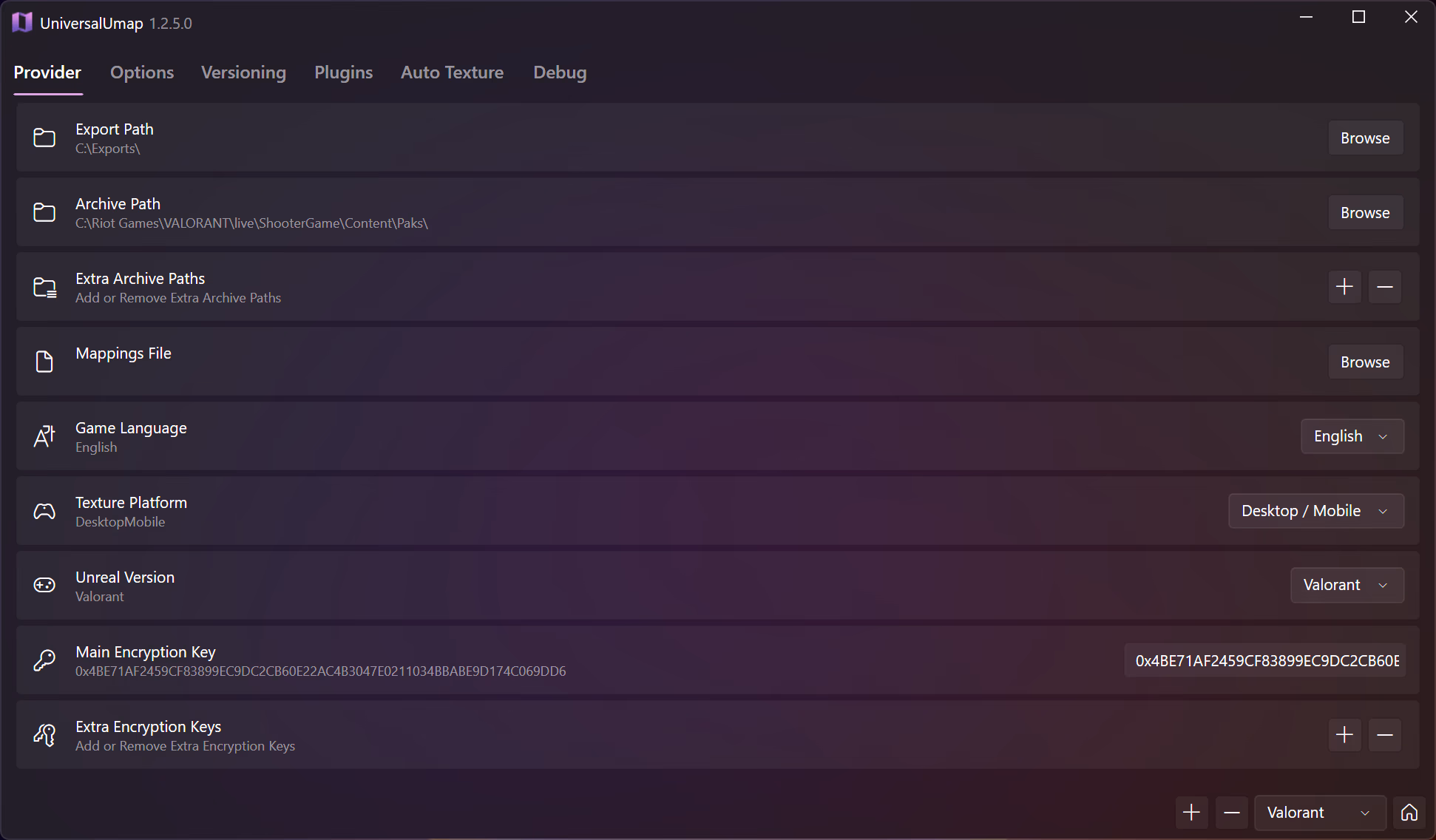Click the full encryption key text below label
The width and height of the screenshot is (1436, 840).
pyautogui.click(x=320, y=671)
